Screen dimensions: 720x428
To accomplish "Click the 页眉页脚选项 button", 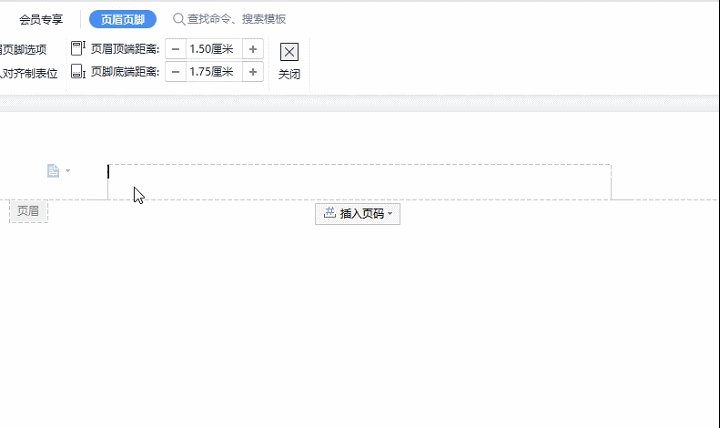I will (24, 49).
